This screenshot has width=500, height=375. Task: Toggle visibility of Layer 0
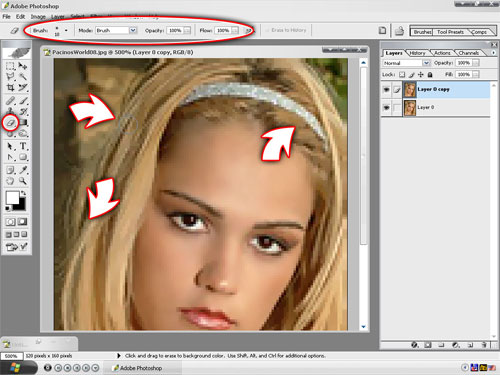[386, 107]
